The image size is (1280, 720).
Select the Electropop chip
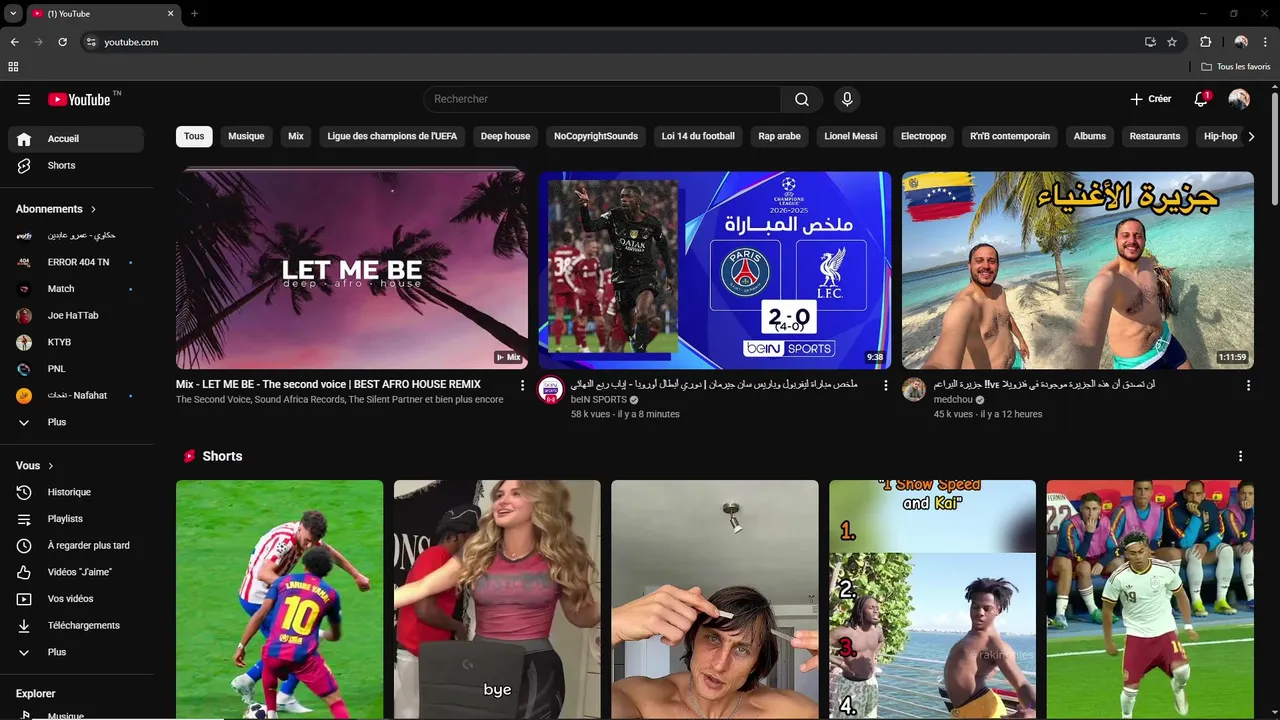point(923,136)
